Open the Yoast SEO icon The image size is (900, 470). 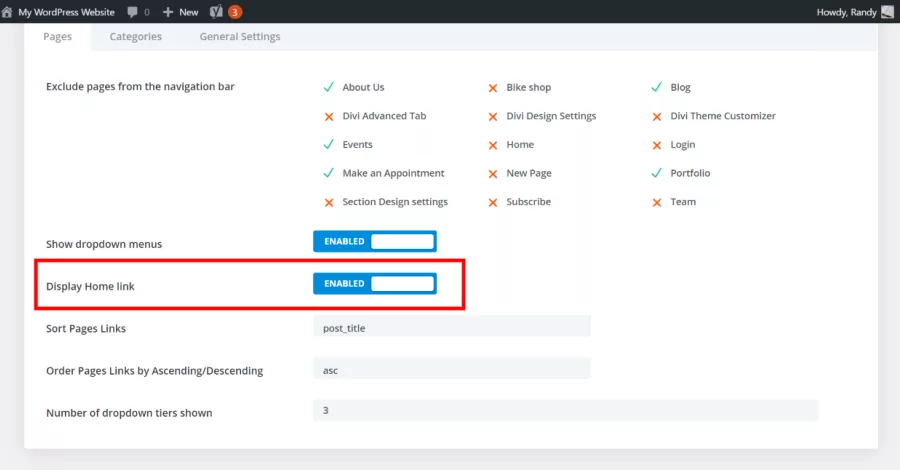(216, 11)
